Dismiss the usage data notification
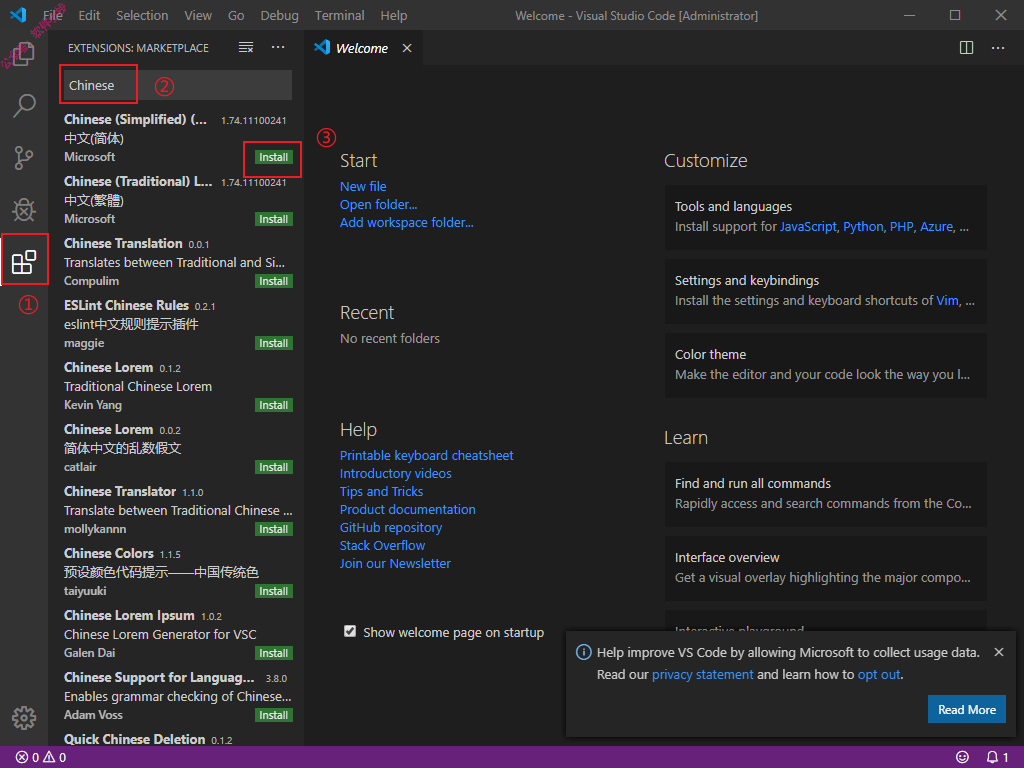This screenshot has width=1024, height=768. [999, 652]
